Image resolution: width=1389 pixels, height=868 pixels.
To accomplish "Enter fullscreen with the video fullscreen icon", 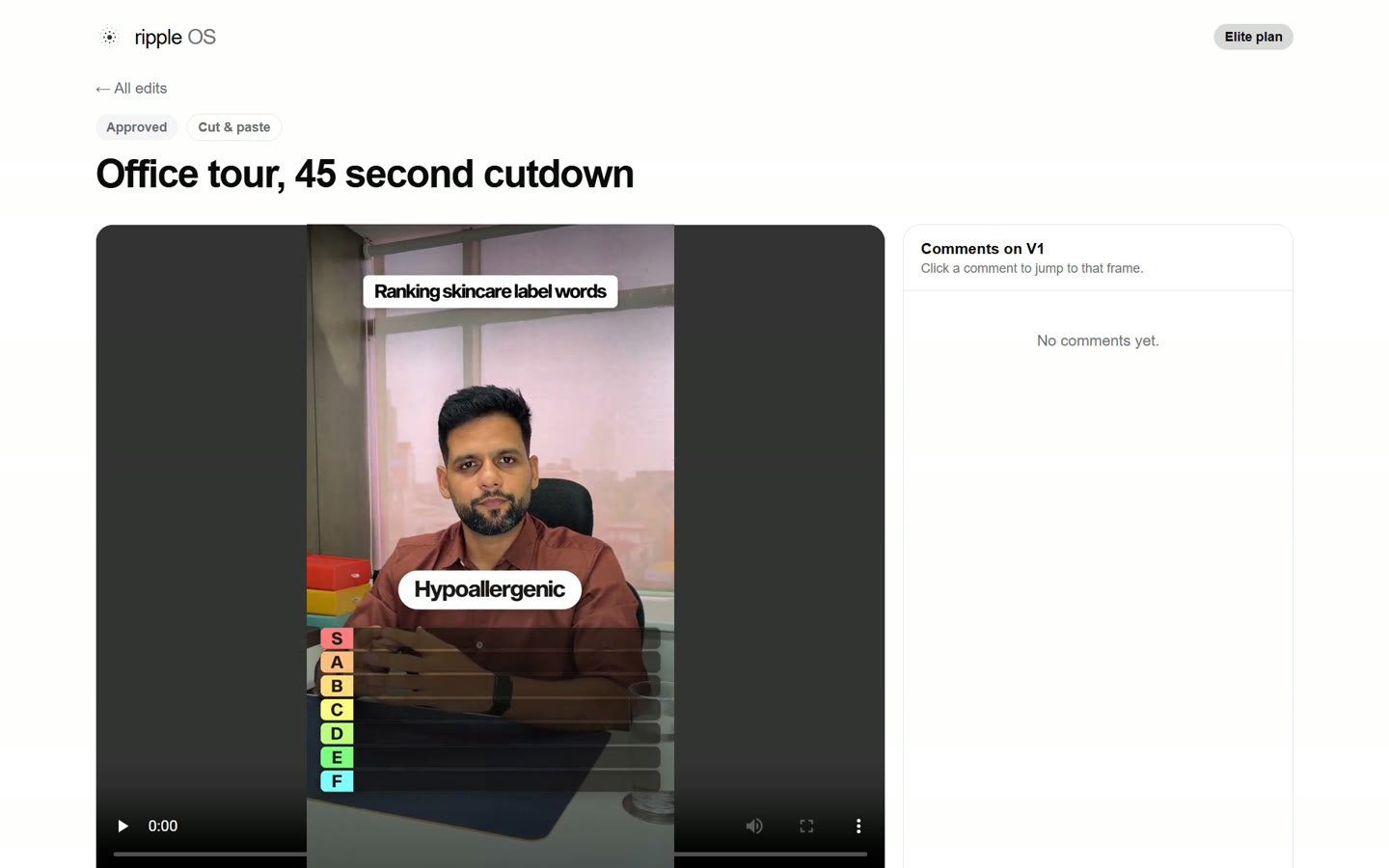I will point(806,826).
